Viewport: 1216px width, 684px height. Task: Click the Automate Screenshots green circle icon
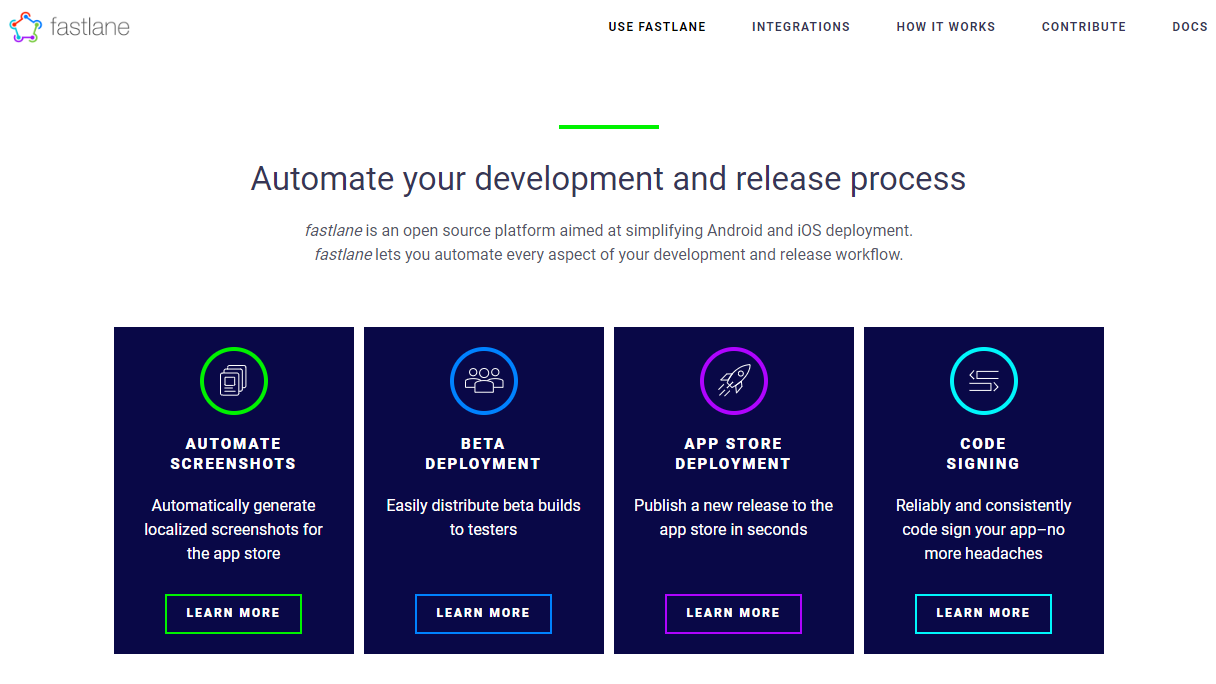(x=234, y=381)
